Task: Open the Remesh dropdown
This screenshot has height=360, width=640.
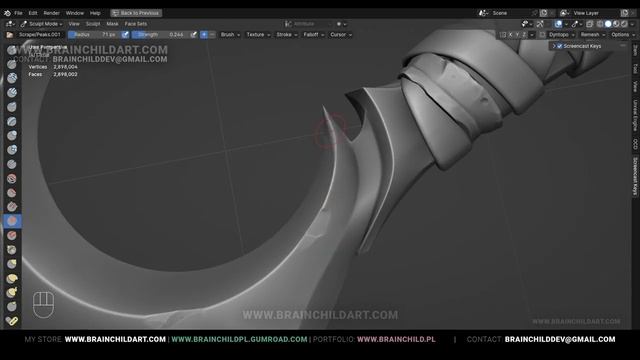Action: (593, 35)
